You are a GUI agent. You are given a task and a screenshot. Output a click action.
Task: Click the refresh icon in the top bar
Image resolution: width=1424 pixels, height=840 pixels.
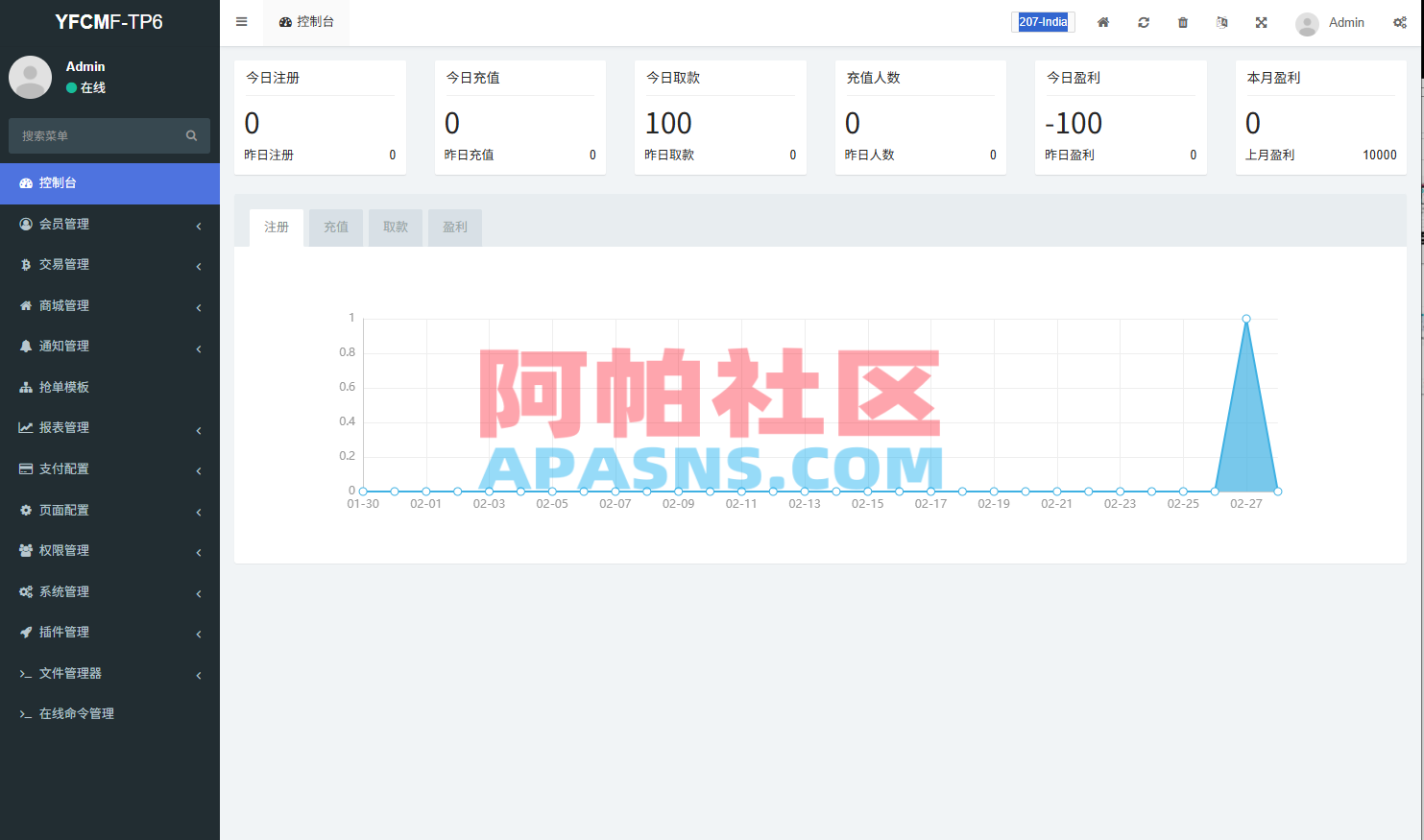tap(1144, 22)
